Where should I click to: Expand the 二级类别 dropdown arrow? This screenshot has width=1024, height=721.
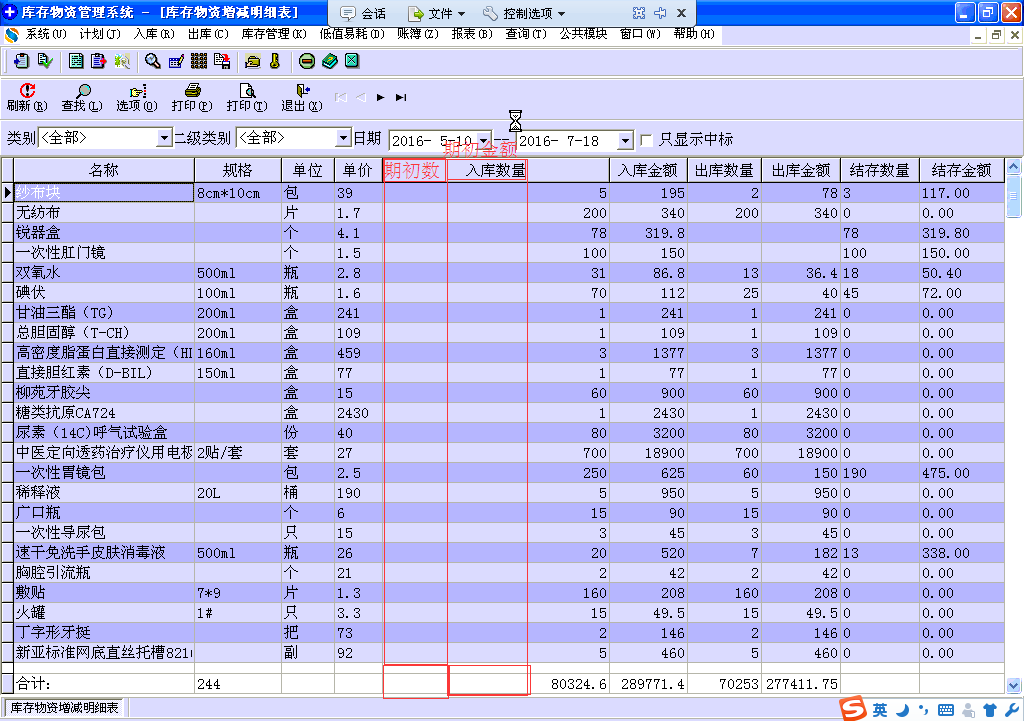pos(344,138)
